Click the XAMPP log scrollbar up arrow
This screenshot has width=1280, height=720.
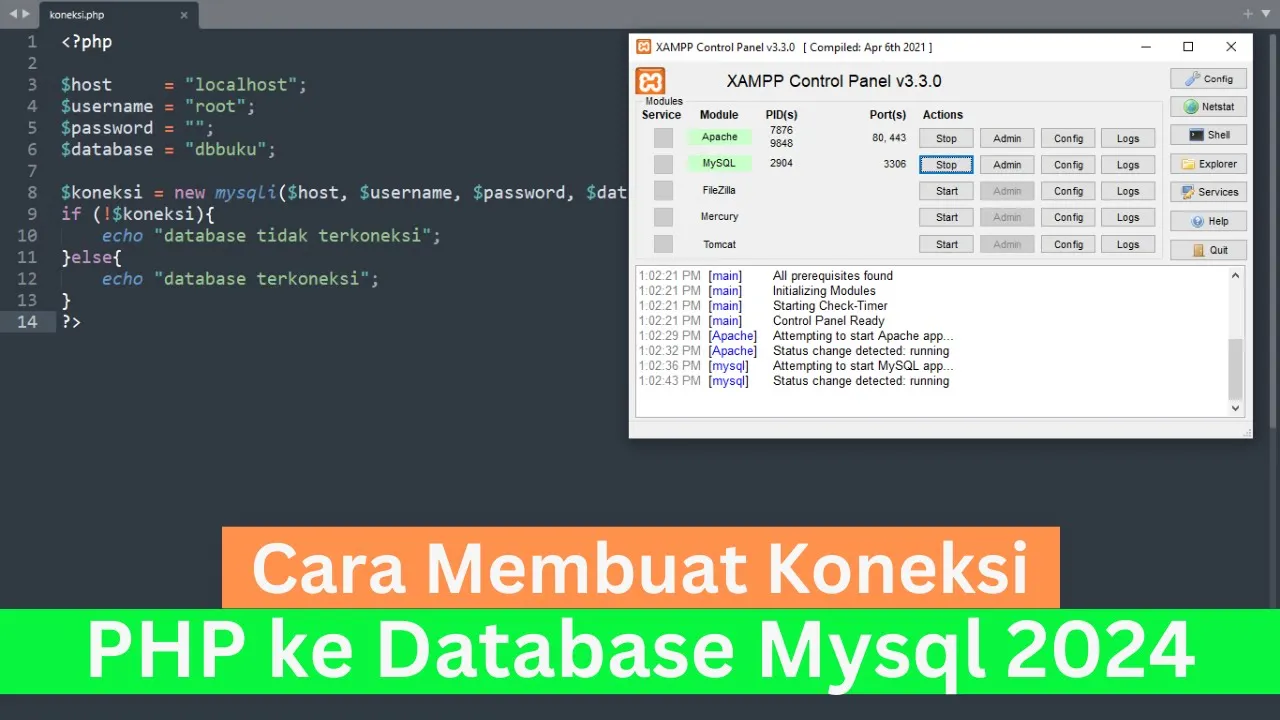point(1235,276)
